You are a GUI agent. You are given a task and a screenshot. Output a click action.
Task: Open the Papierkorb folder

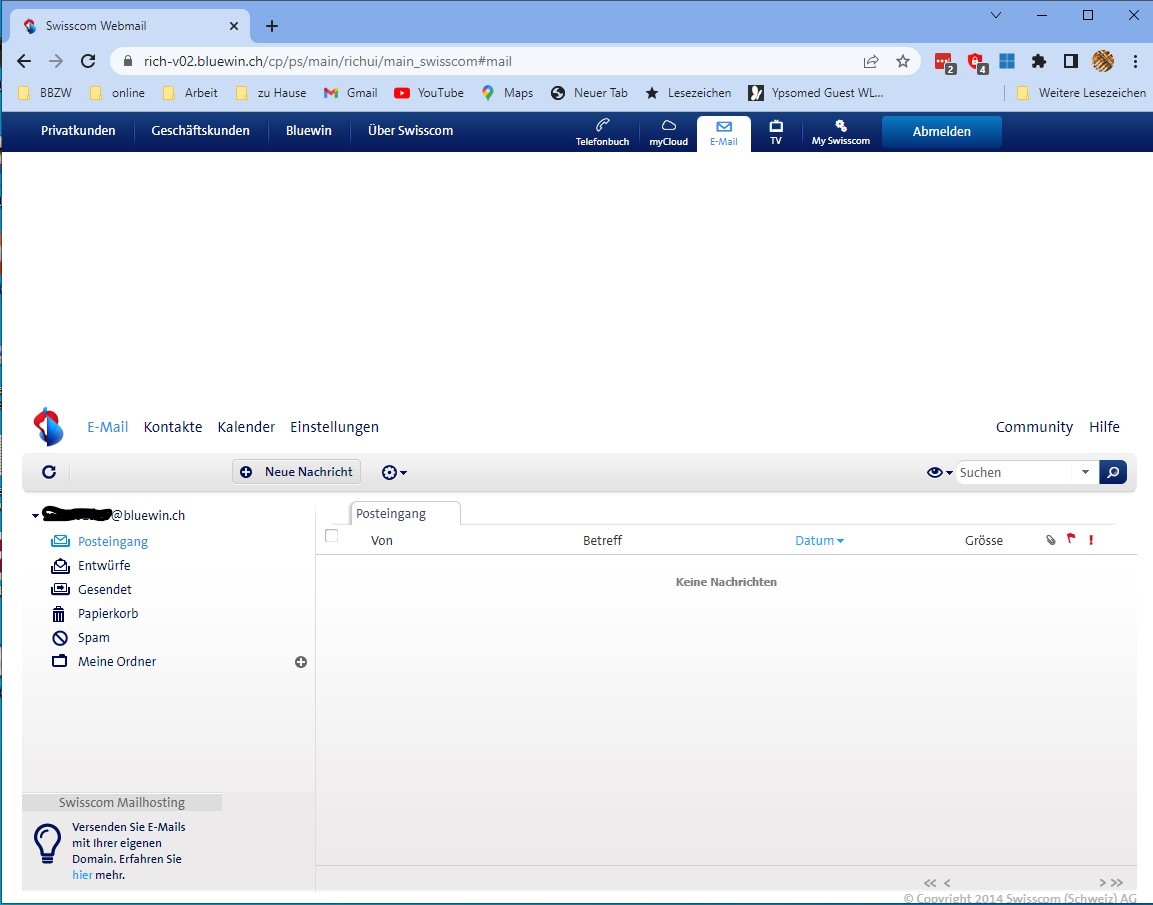(x=108, y=614)
